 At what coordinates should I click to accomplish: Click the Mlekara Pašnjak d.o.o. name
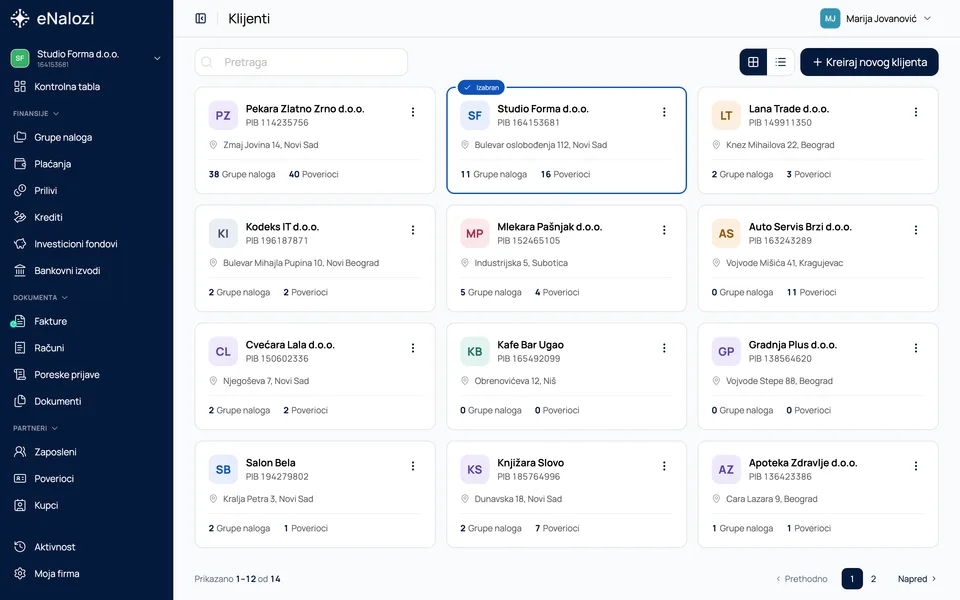pyautogui.click(x=550, y=227)
